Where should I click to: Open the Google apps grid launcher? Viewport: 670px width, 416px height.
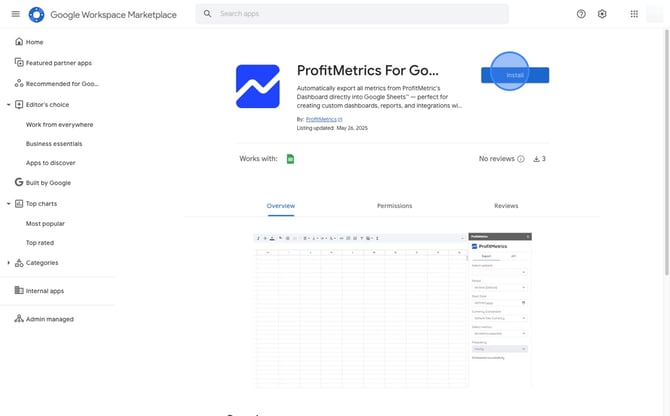point(634,14)
